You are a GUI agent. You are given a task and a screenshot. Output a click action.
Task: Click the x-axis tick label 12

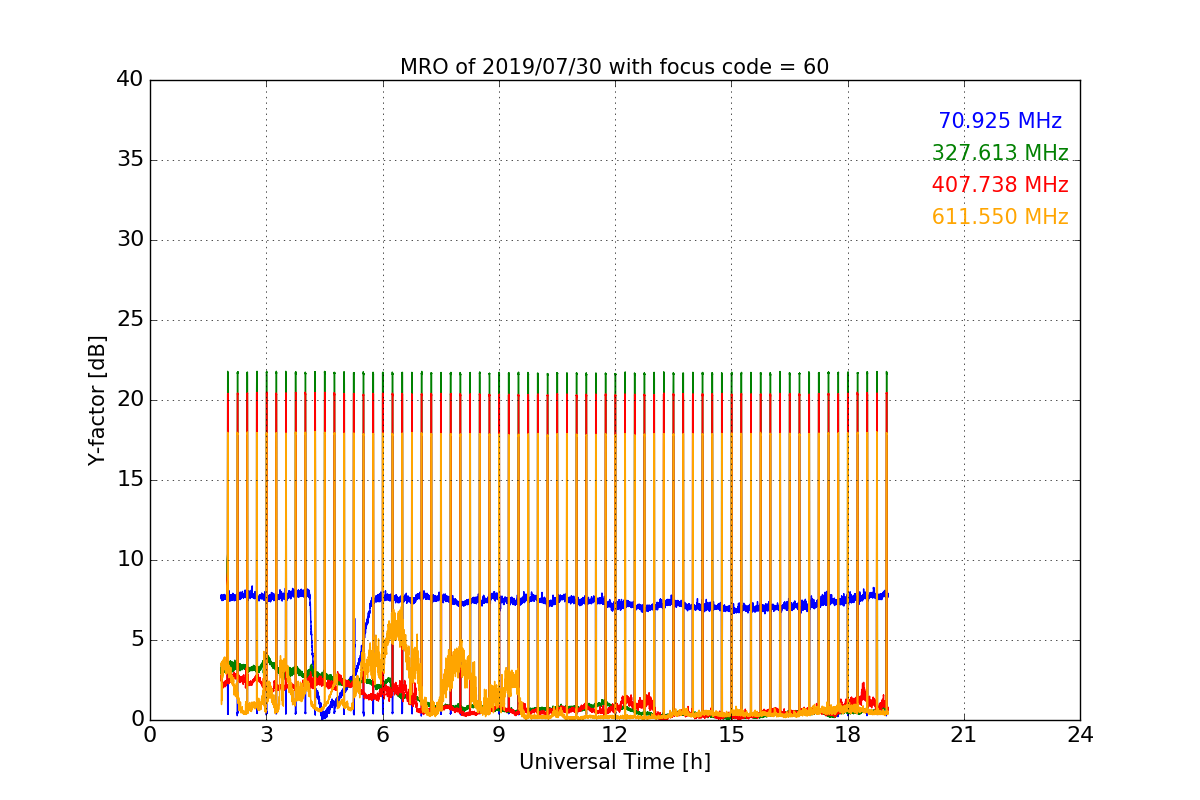[x=615, y=735]
